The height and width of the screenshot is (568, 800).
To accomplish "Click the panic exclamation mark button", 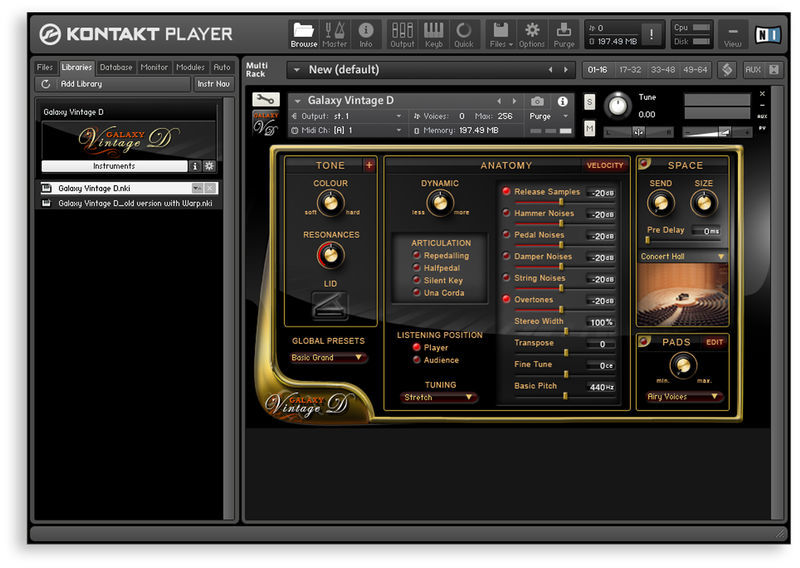I will point(651,35).
